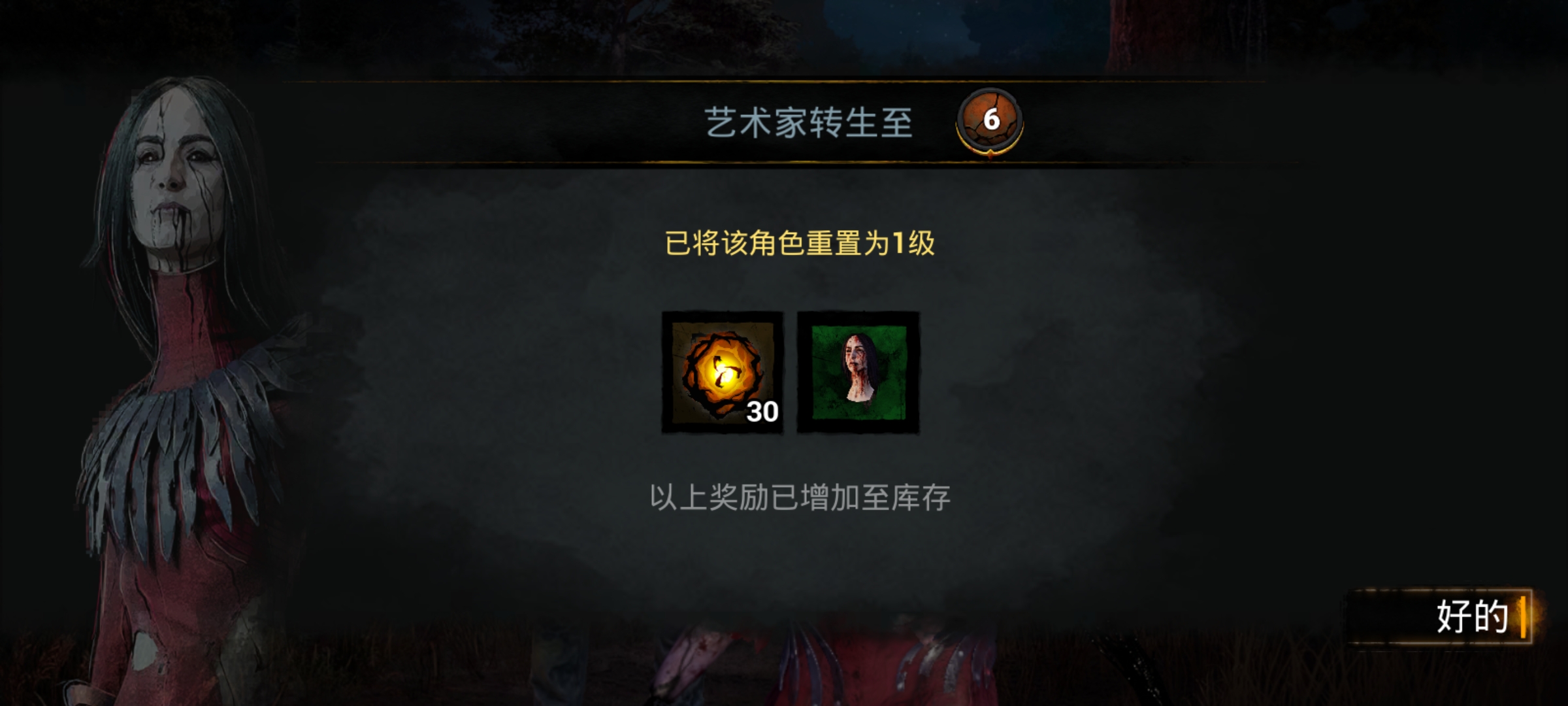Click the 30 quantity on shards reward
Image resolution: width=1568 pixels, height=706 pixels.
click(x=762, y=412)
